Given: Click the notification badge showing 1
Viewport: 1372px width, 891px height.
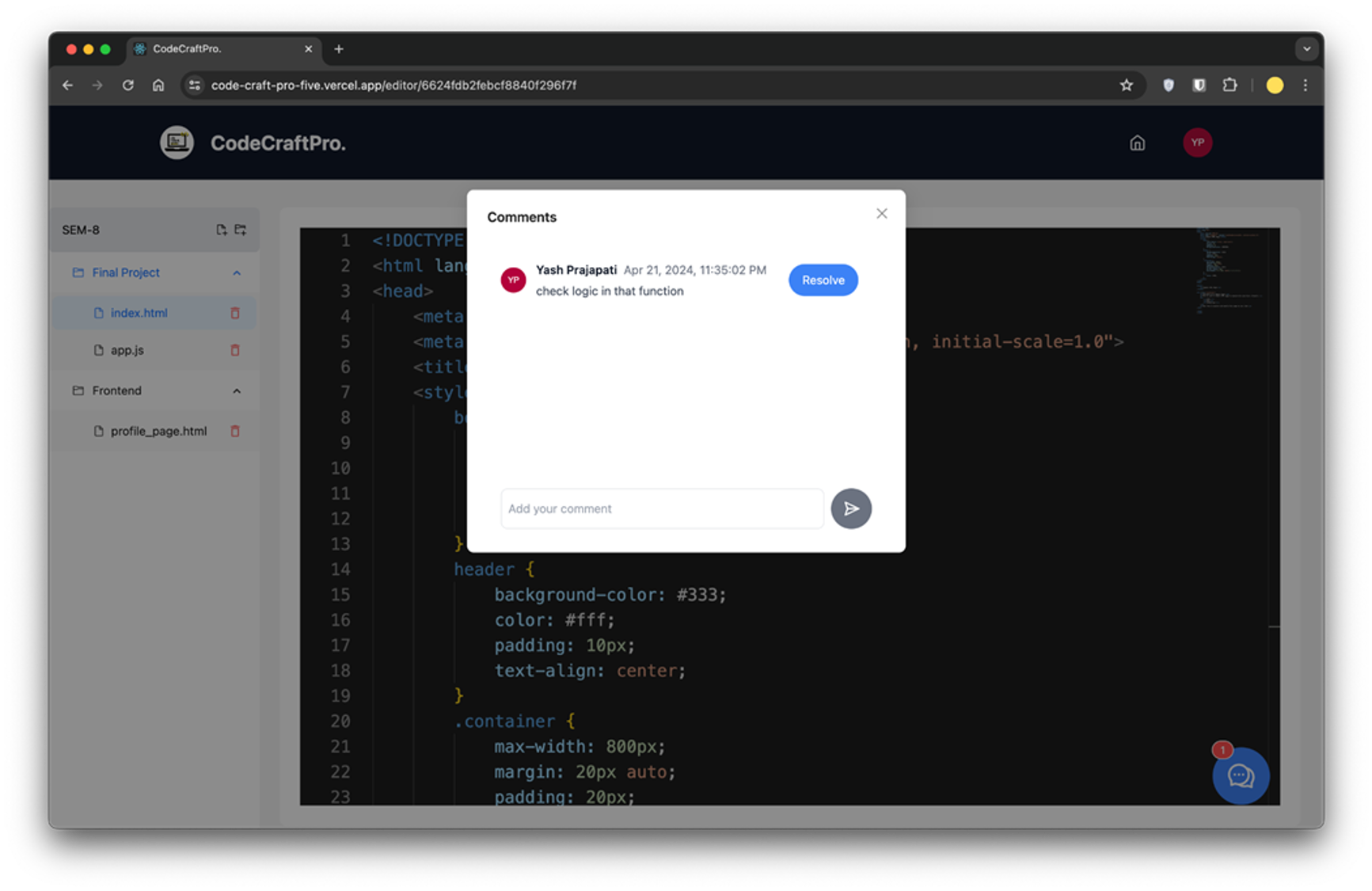Looking at the screenshot, I should (1222, 749).
